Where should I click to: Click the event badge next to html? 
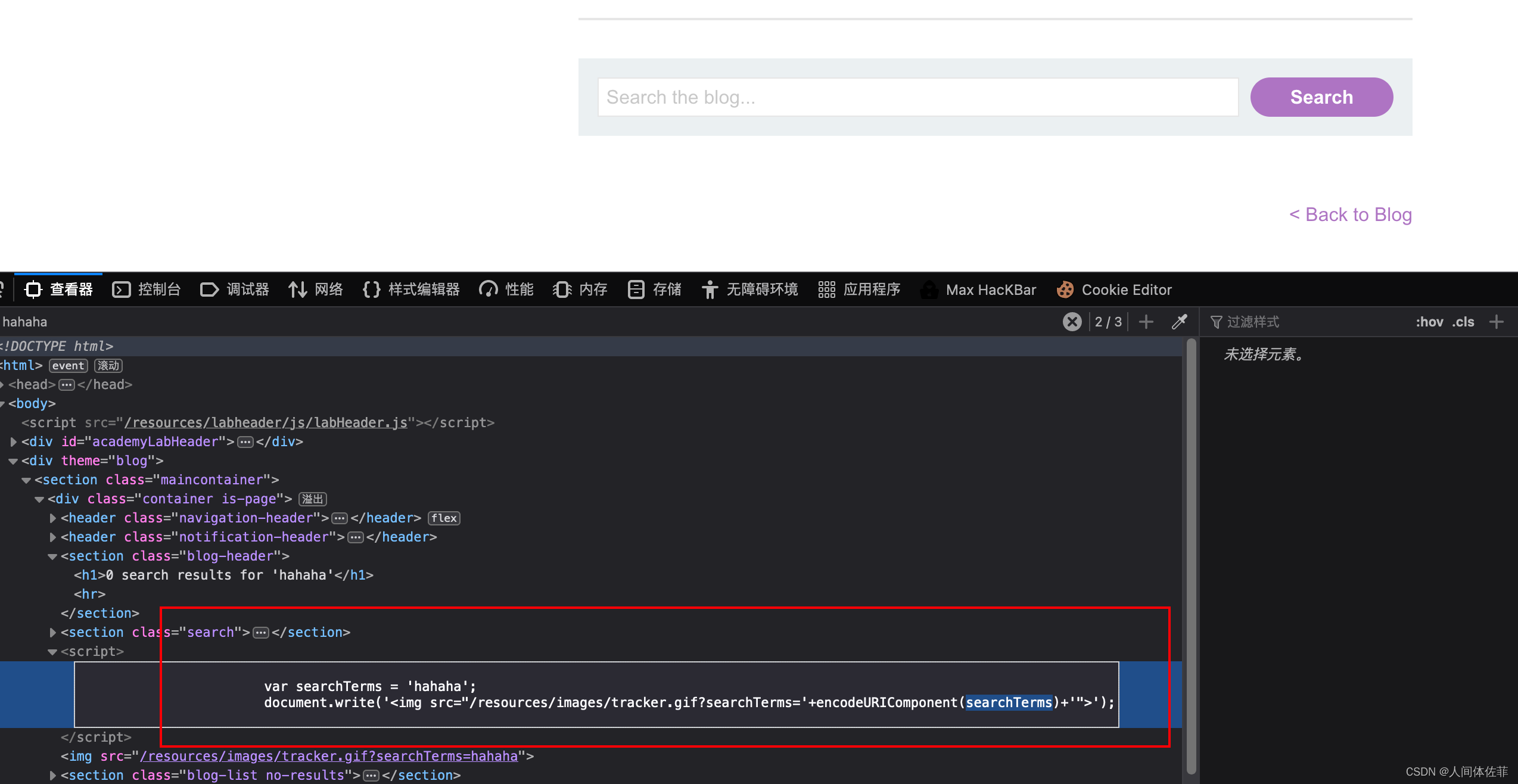[x=68, y=365]
